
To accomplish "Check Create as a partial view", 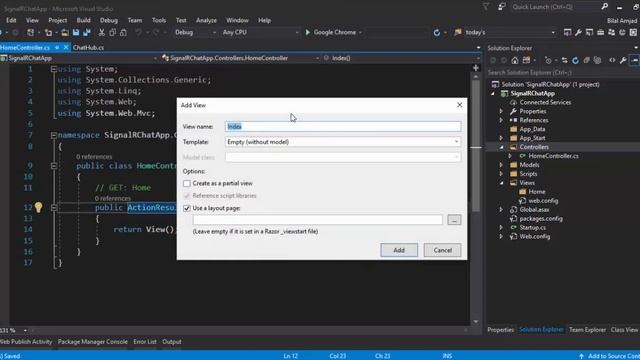I will (x=187, y=184).
